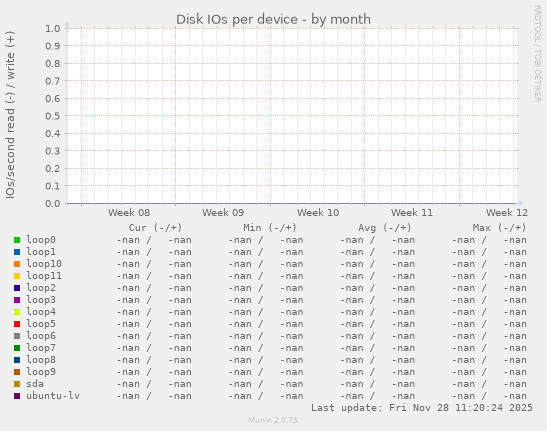Click the loop1 blue color swatch
547x431 pixels.
(17, 252)
